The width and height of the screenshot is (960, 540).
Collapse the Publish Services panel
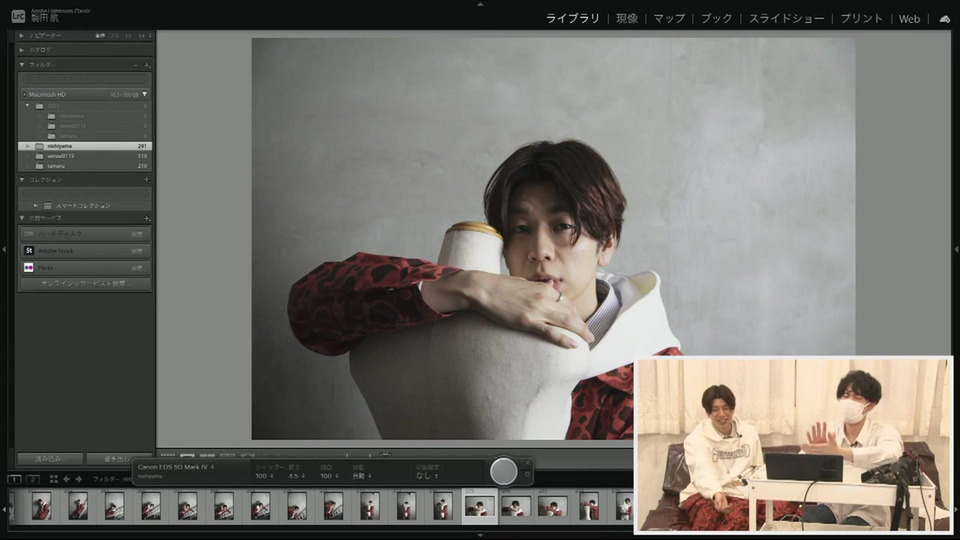(x=22, y=218)
